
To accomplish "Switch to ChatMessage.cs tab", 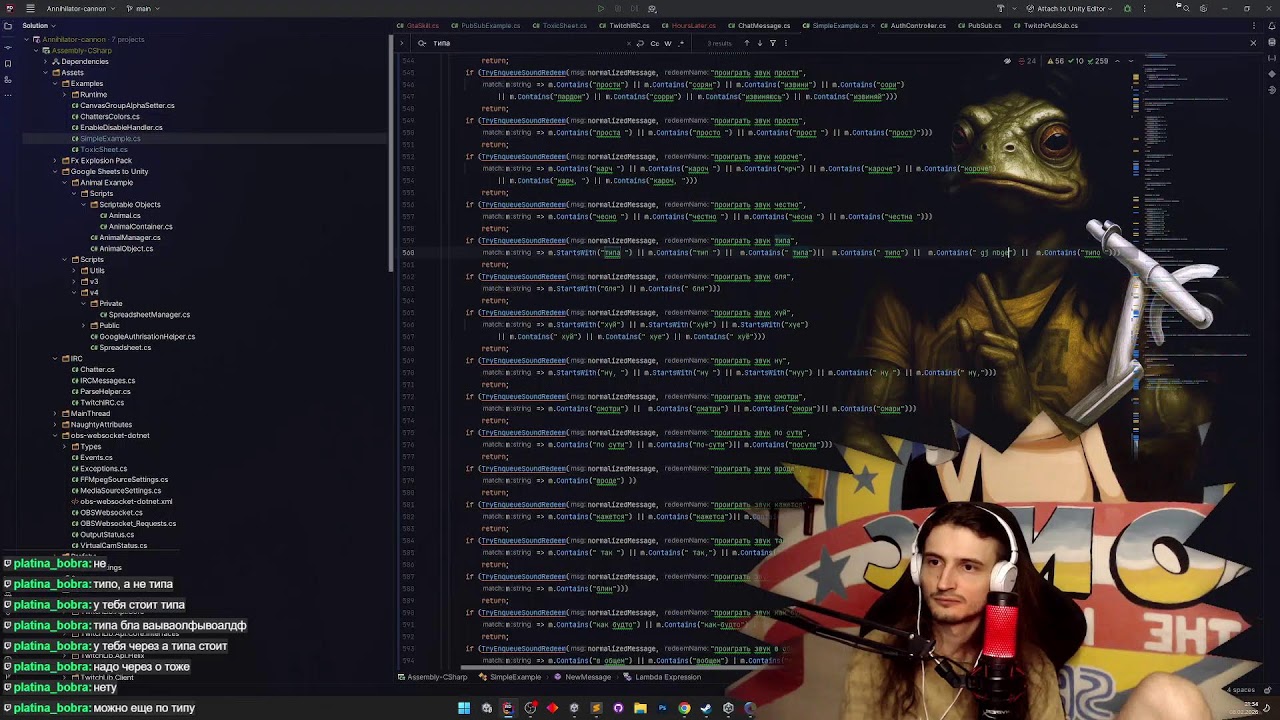I will (x=759, y=25).
